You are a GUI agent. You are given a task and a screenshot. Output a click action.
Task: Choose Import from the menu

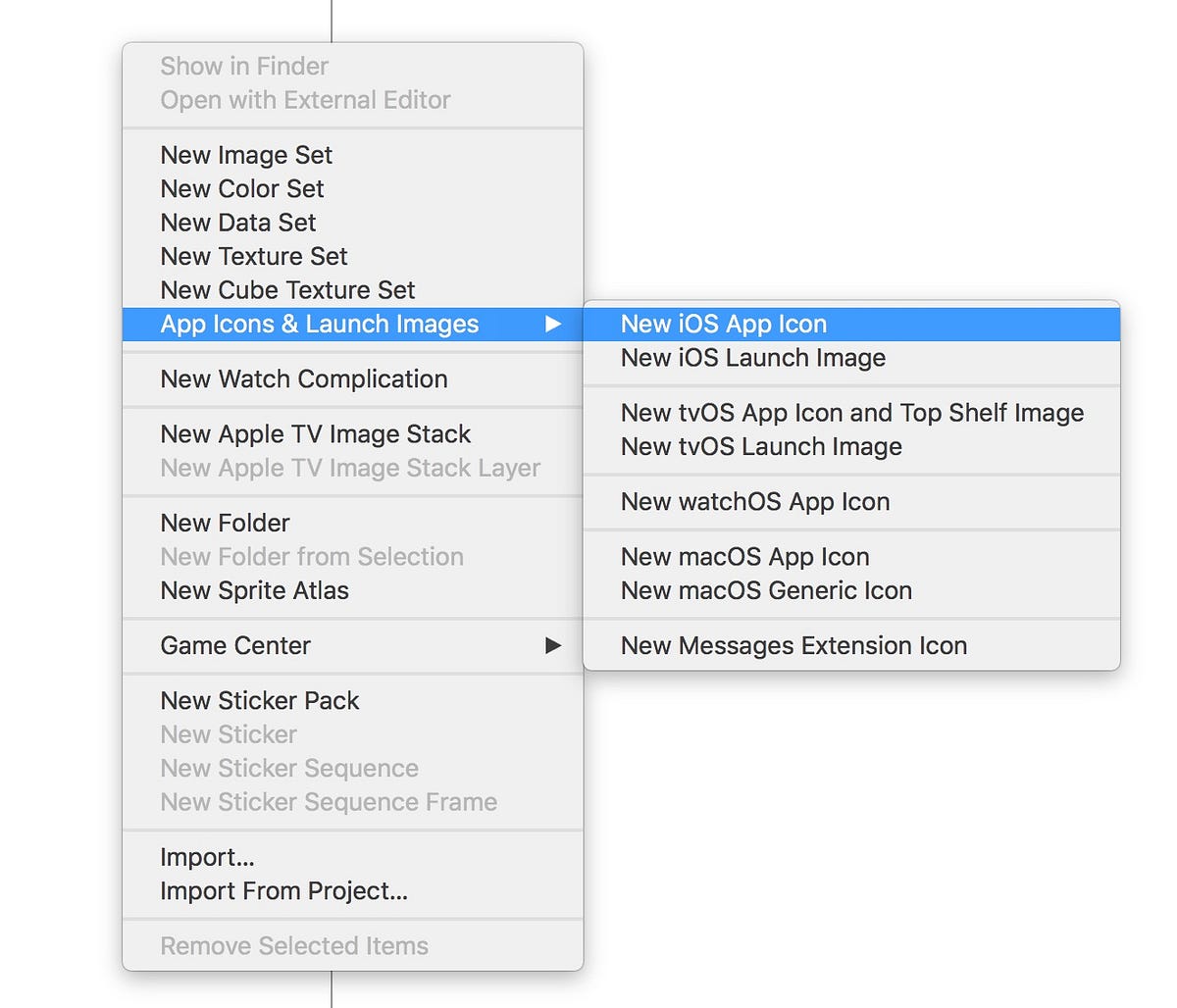tap(207, 857)
